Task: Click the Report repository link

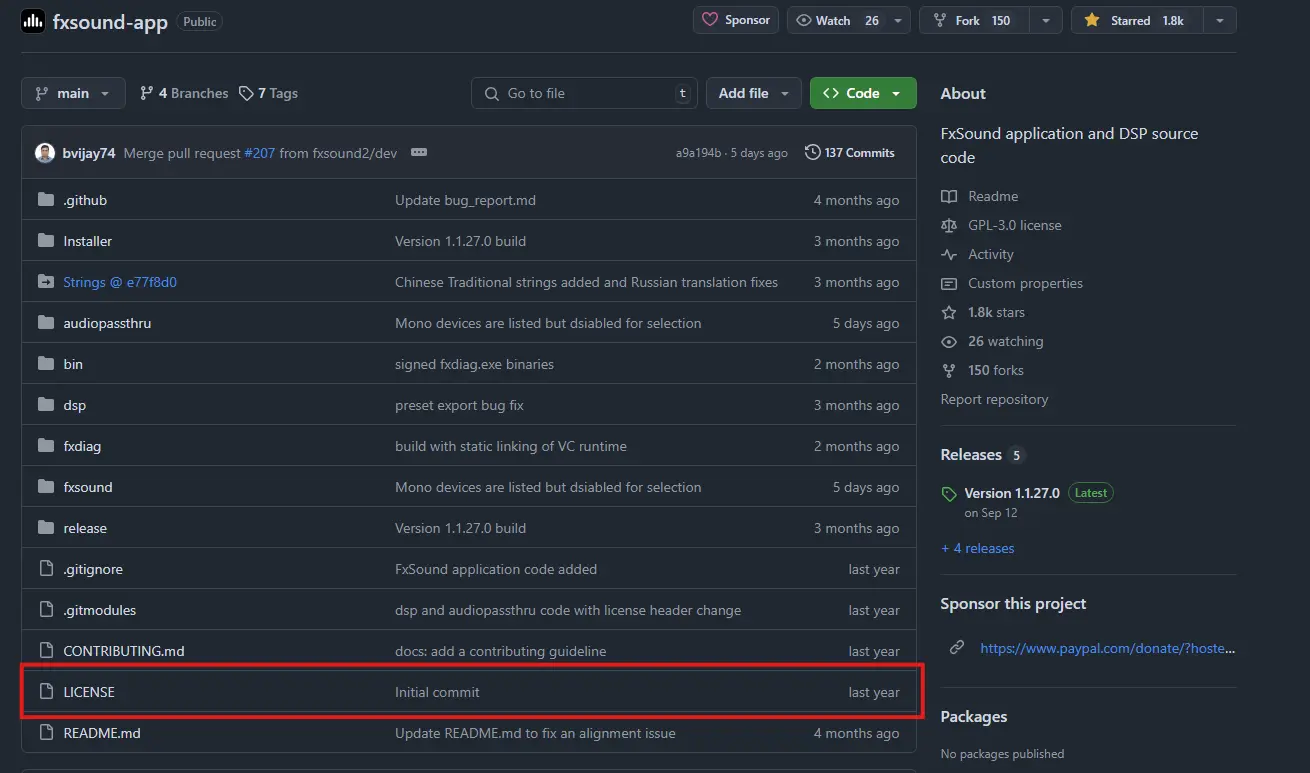Action: point(994,399)
